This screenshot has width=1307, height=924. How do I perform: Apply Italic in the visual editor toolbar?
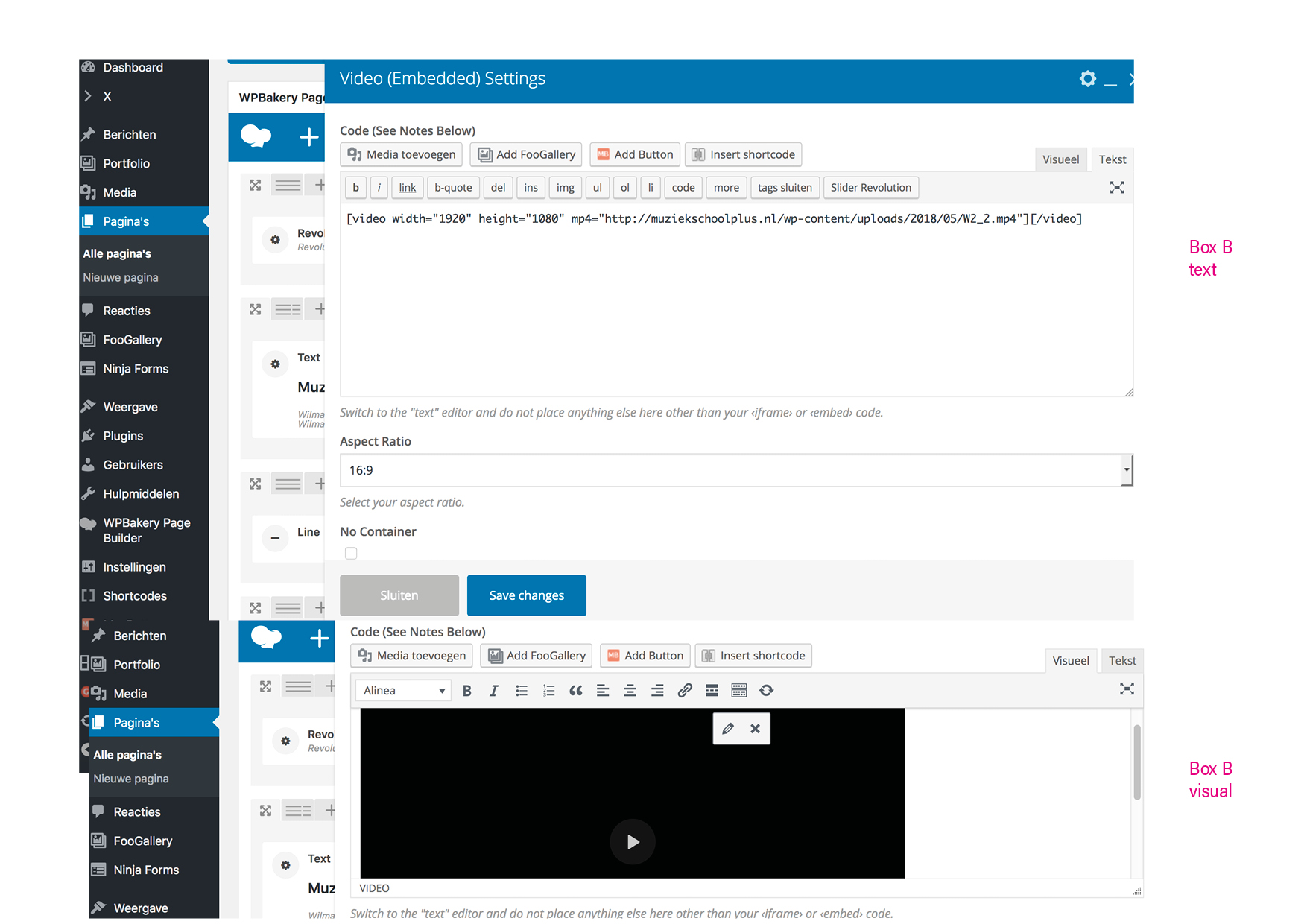tap(493, 691)
